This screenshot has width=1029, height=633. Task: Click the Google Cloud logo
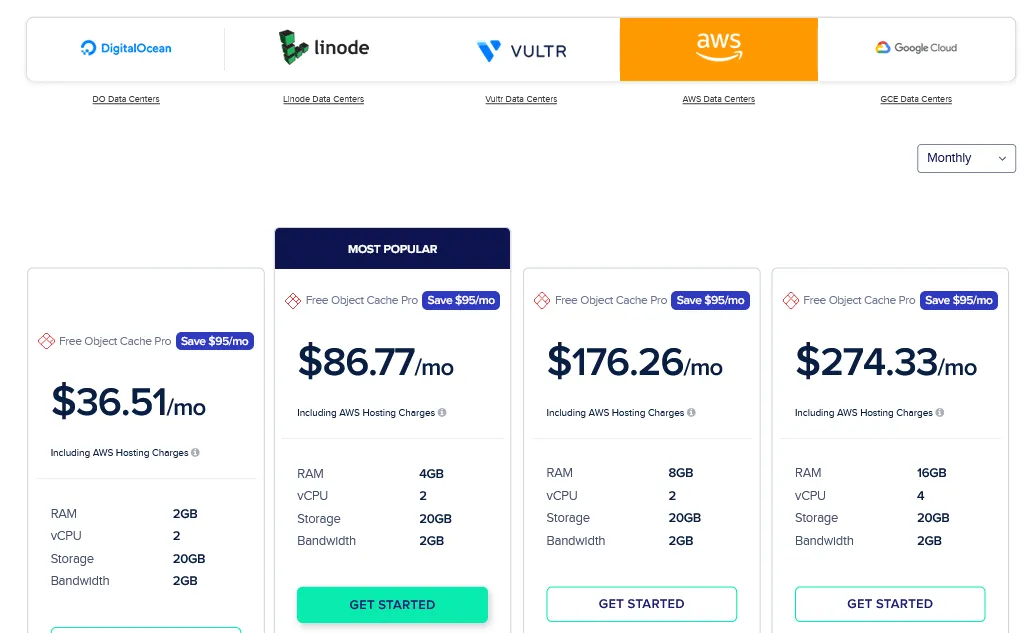pyautogui.click(x=915, y=47)
